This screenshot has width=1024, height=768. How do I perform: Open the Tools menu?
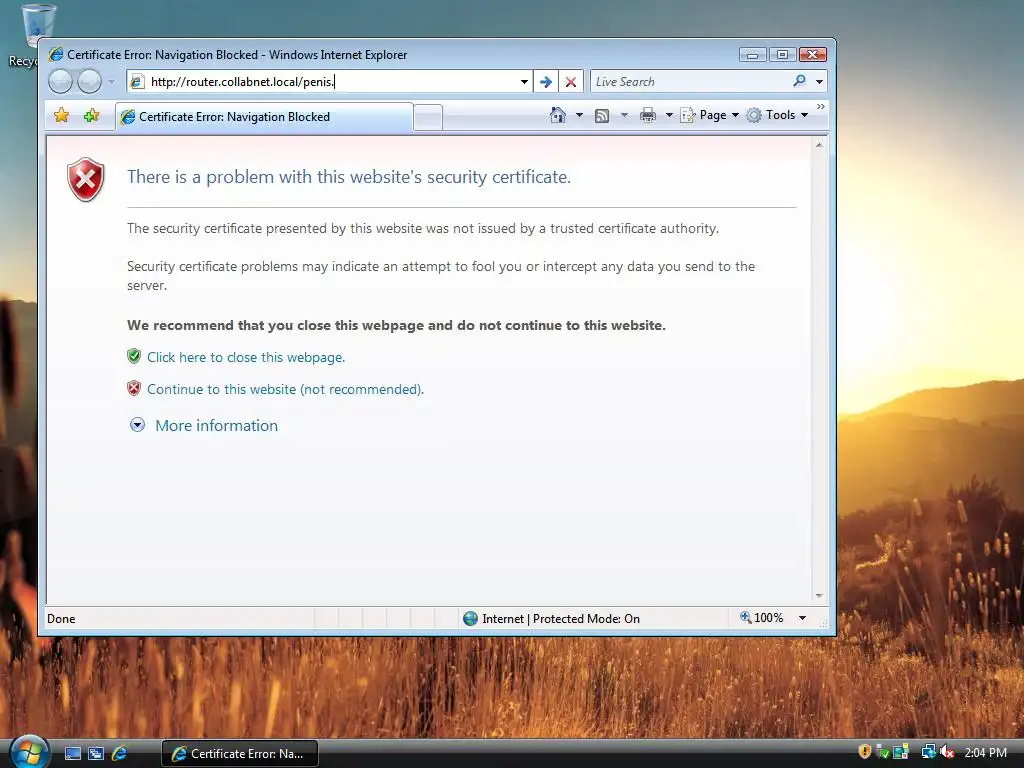777,115
